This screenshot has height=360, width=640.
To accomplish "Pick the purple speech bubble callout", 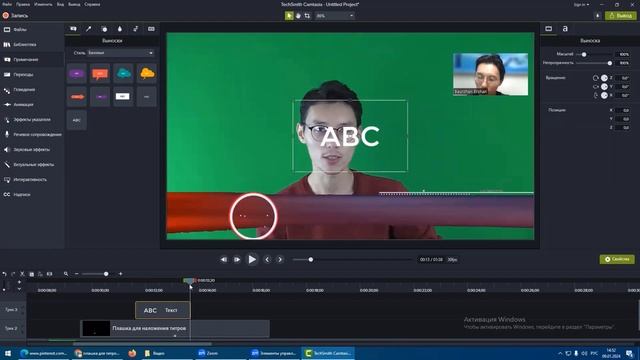I will pos(77,74).
